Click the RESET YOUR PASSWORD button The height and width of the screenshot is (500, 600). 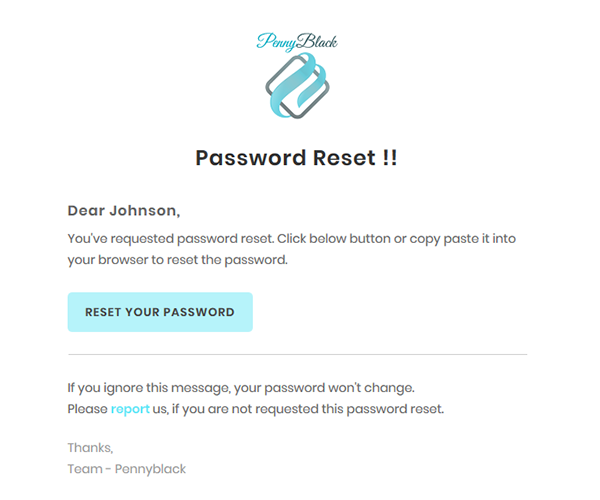pyautogui.click(x=160, y=312)
